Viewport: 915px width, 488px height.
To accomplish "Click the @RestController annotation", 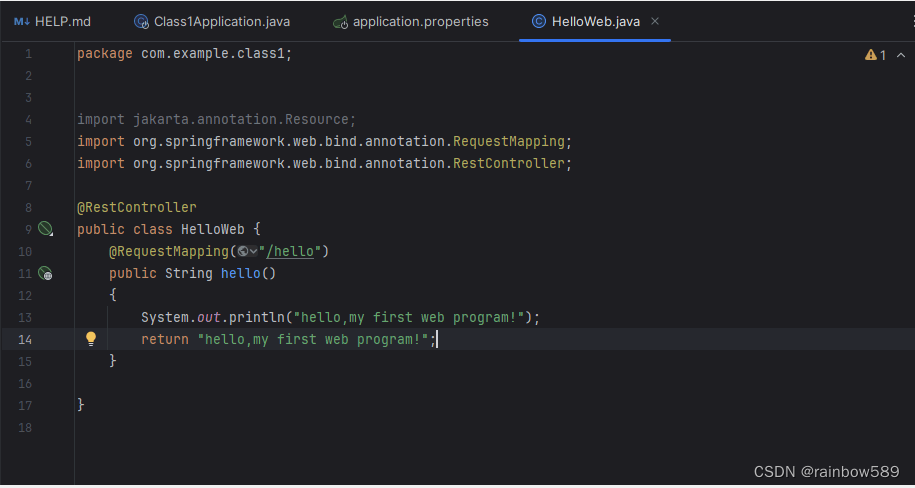I will tap(137, 207).
